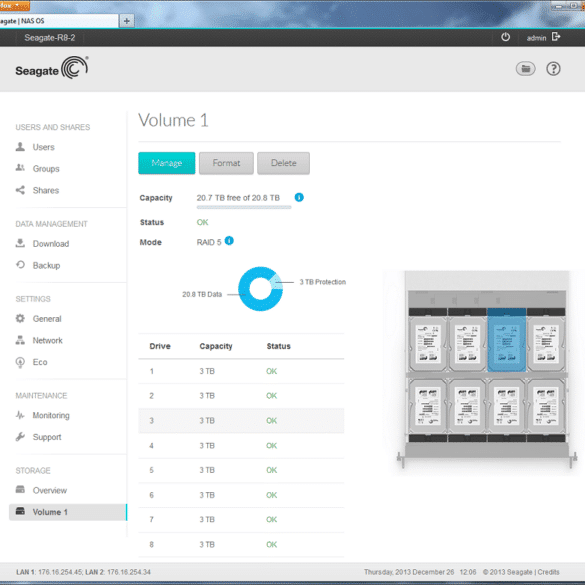Open the Groups page
The image size is (585, 585).
(x=46, y=169)
